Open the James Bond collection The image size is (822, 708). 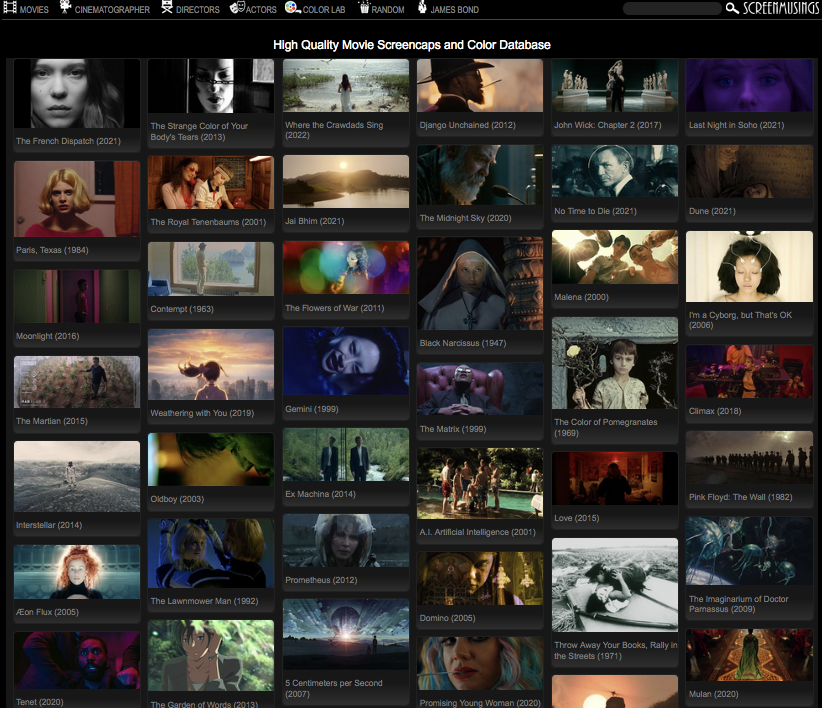click(x=455, y=10)
